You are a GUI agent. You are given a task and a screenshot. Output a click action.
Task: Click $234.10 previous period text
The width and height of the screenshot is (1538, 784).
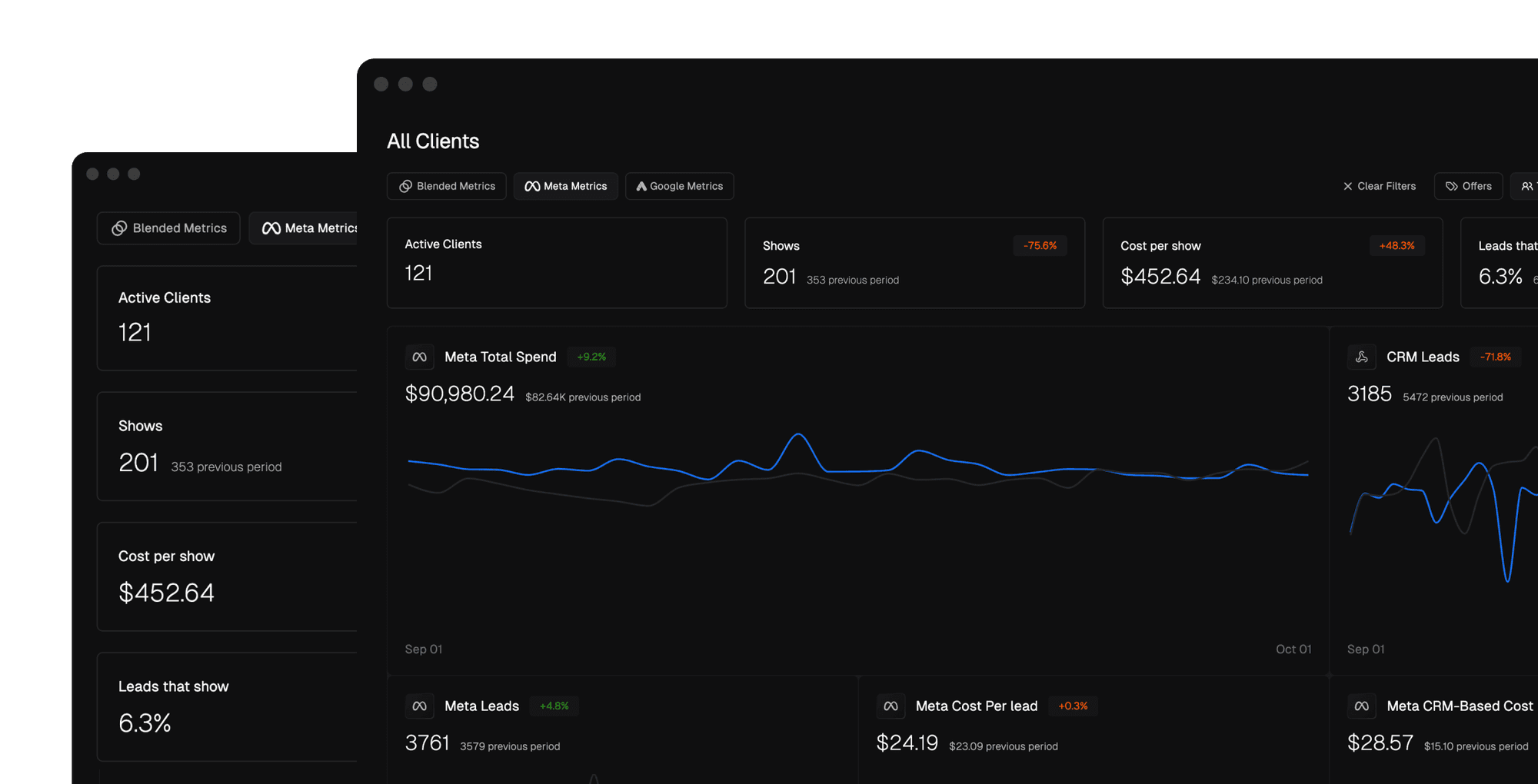click(1267, 281)
